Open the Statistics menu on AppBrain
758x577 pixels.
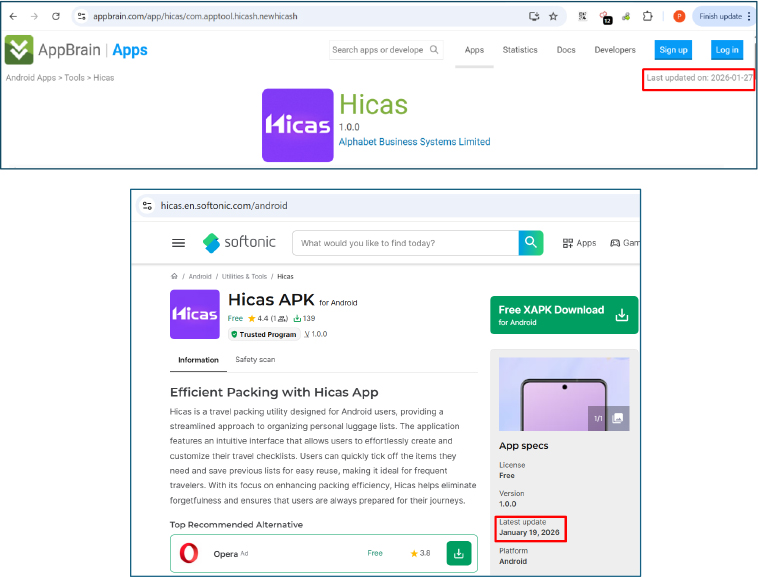[520, 50]
